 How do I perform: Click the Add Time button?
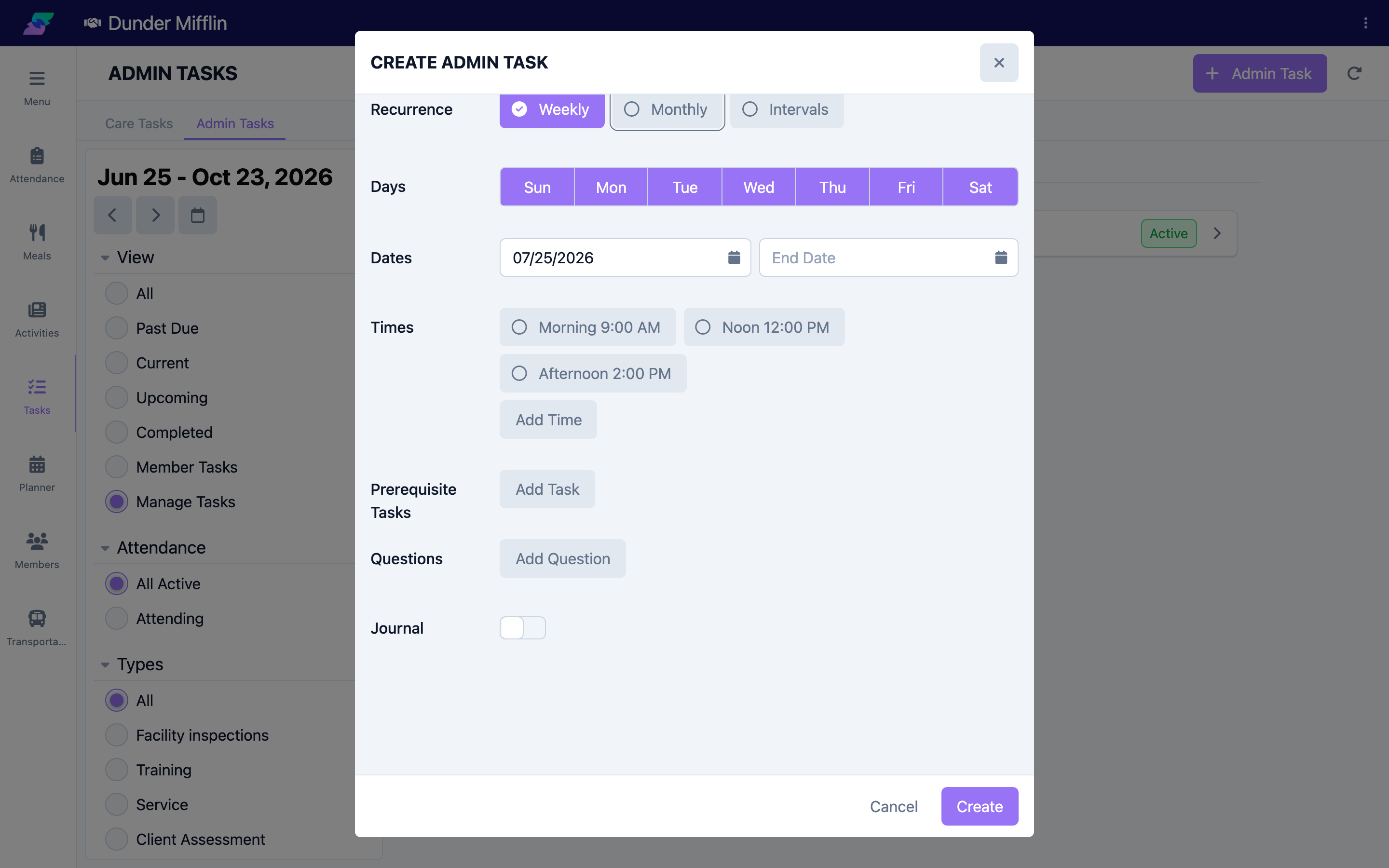[548, 420]
